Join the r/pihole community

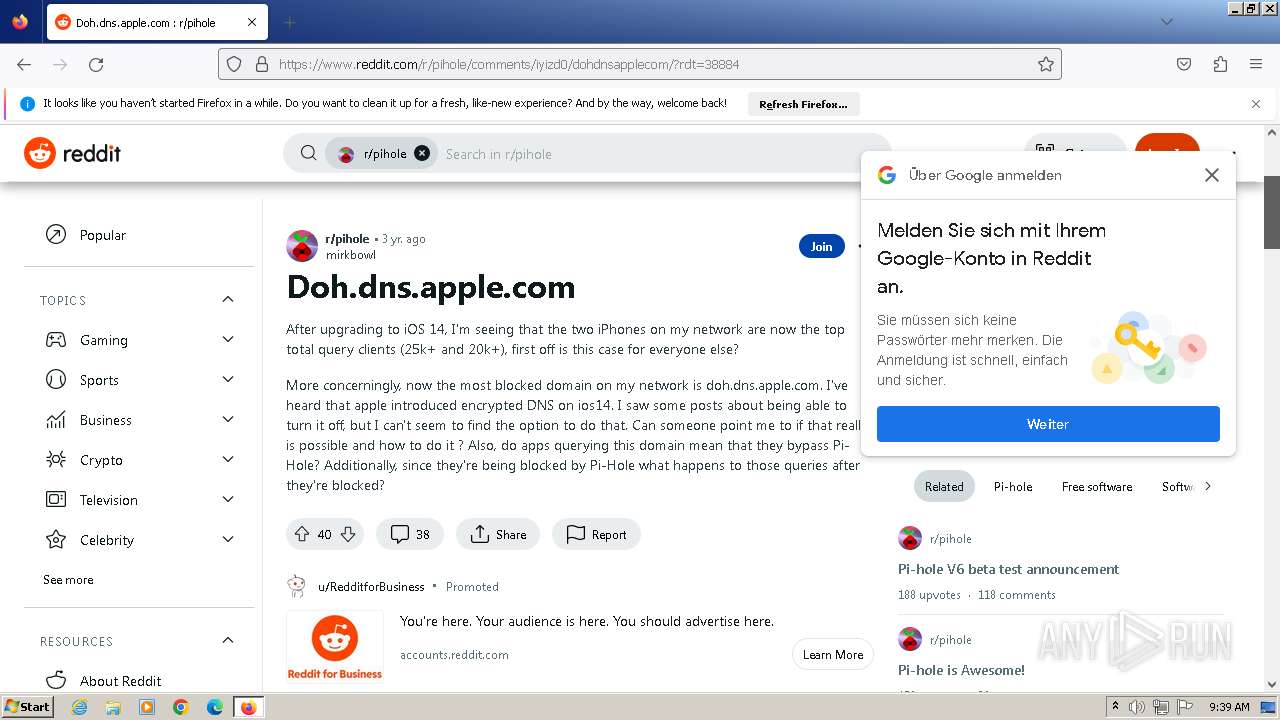[x=821, y=246]
